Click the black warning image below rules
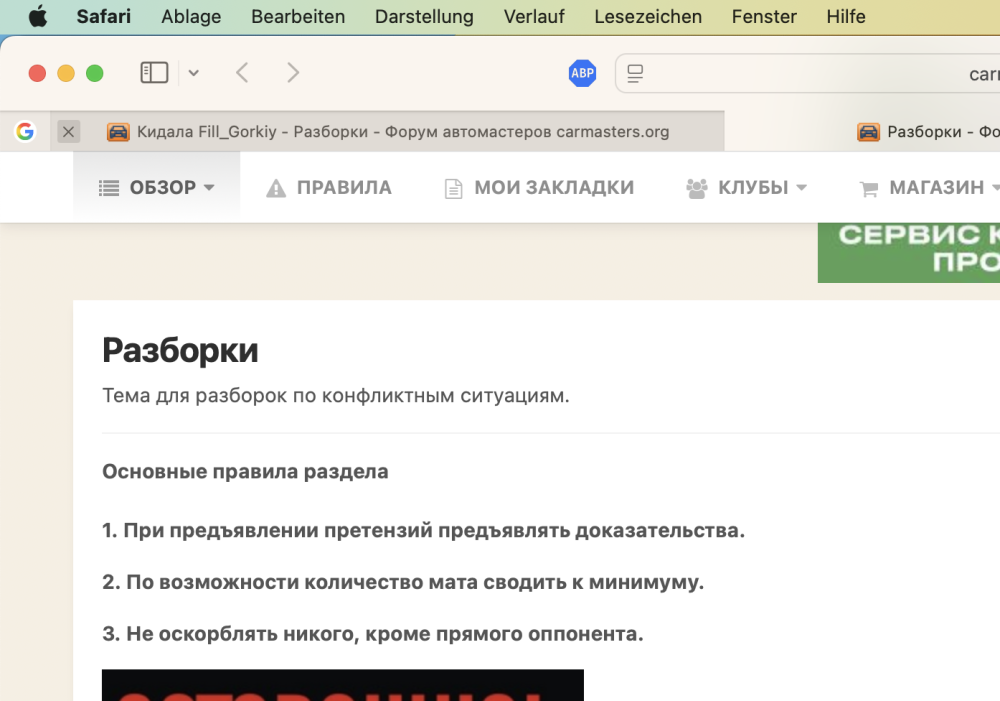 click(x=342, y=685)
